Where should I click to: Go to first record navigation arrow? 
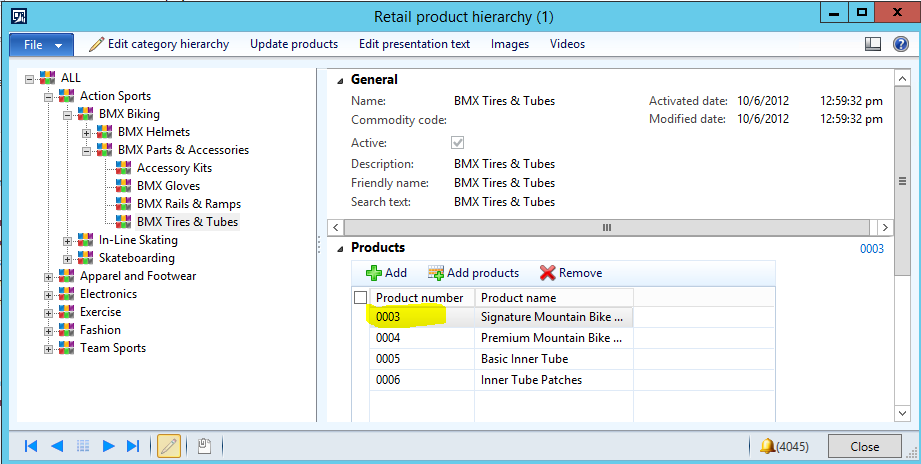(31, 446)
